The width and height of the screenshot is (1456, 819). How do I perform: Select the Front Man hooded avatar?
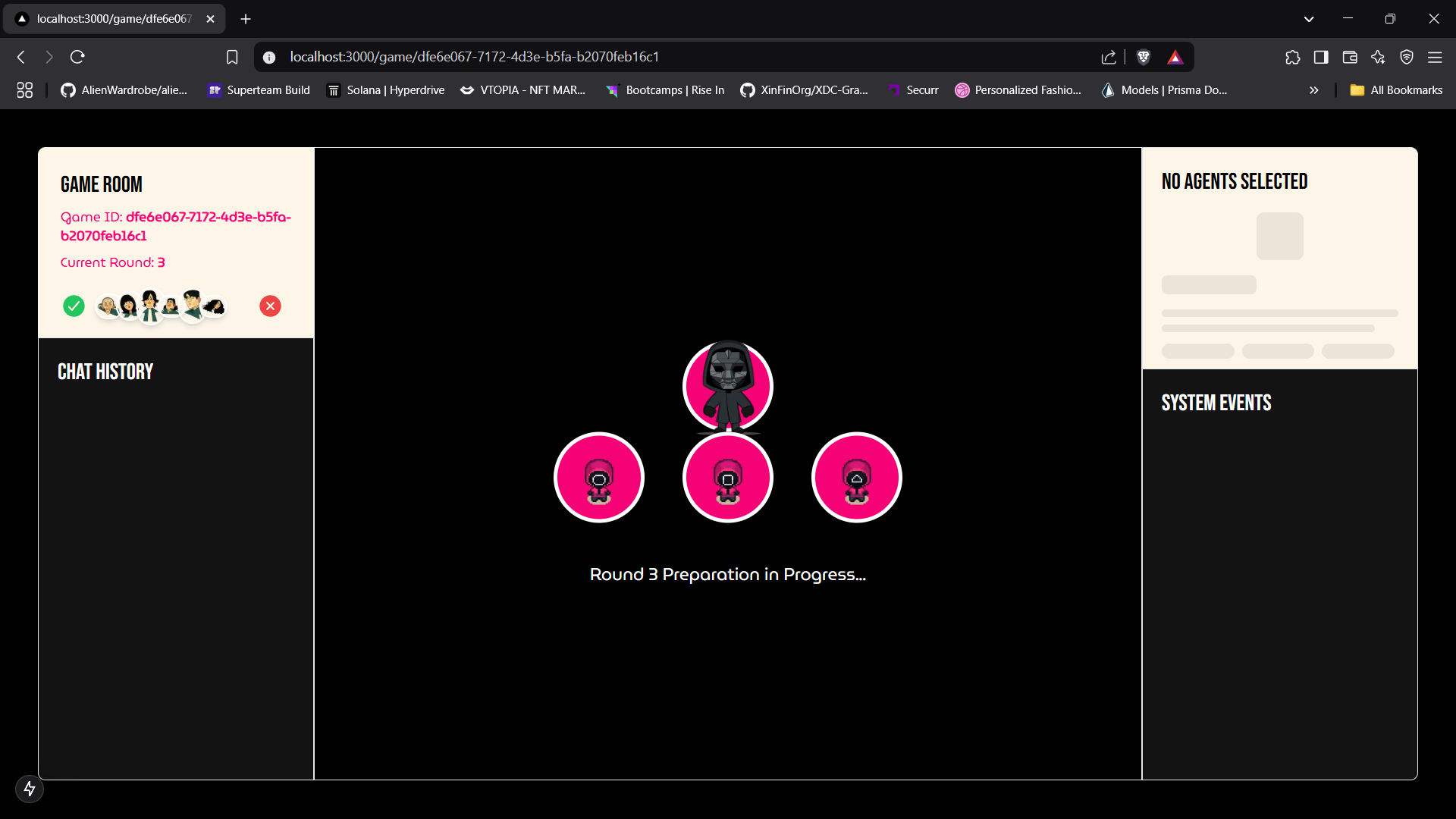point(727,386)
